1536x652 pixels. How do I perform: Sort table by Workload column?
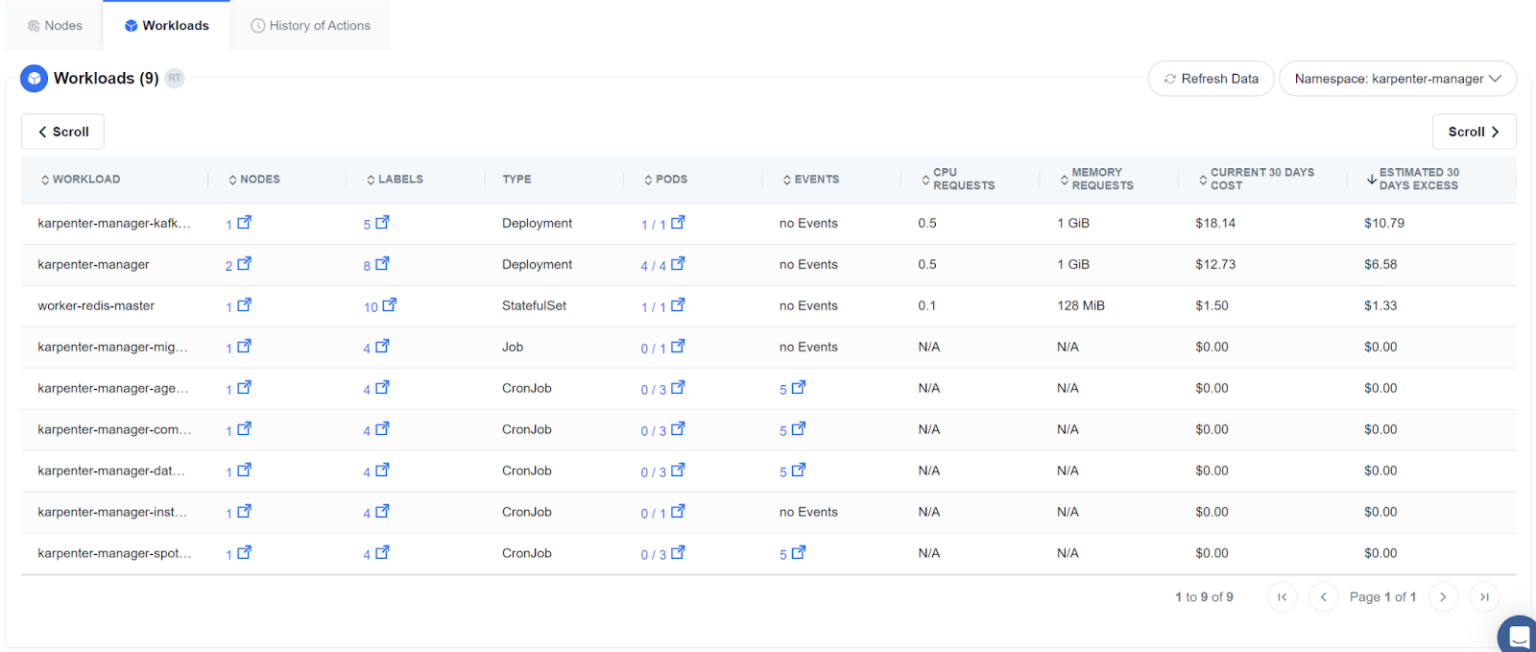point(80,180)
